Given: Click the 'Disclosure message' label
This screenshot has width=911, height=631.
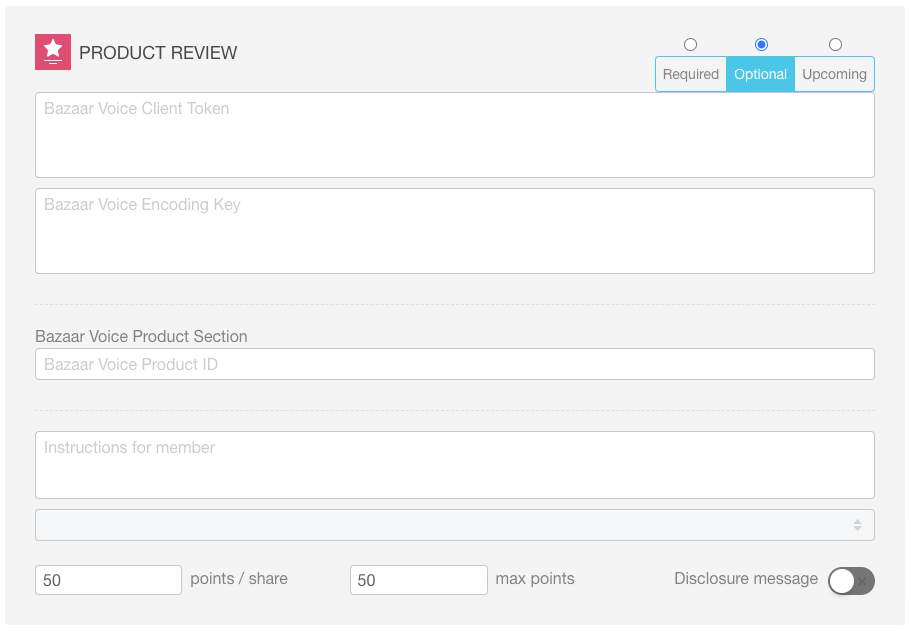Looking at the screenshot, I should point(746,579).
